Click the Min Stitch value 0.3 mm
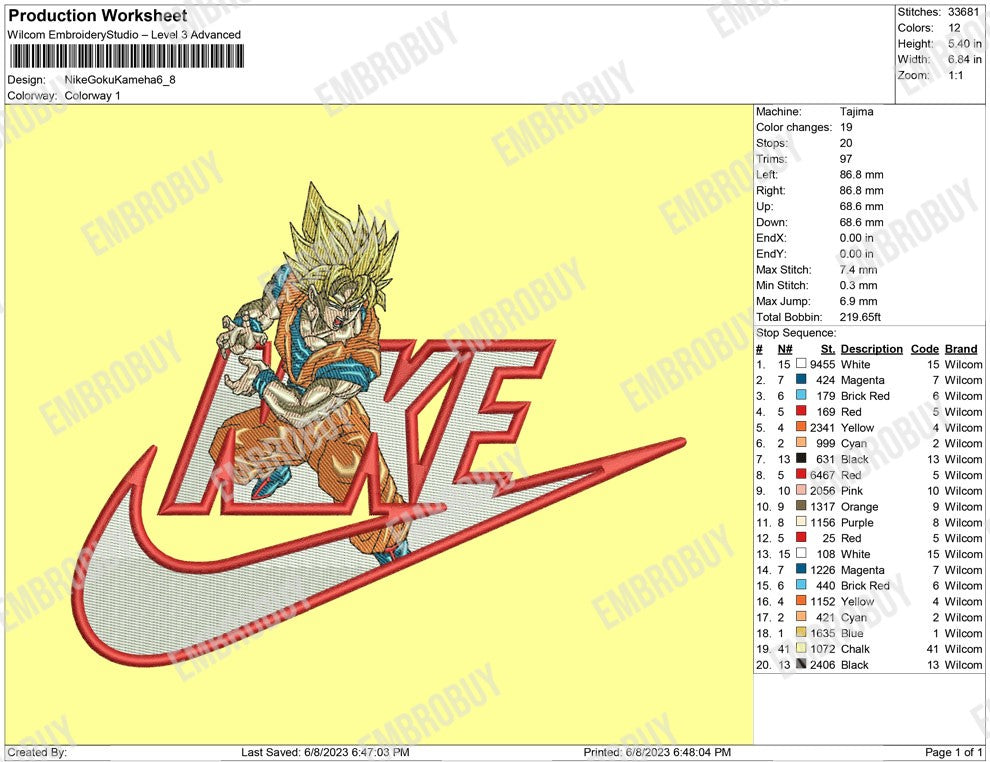The width and height of the screenshot is (990, 762). (858, 285)
